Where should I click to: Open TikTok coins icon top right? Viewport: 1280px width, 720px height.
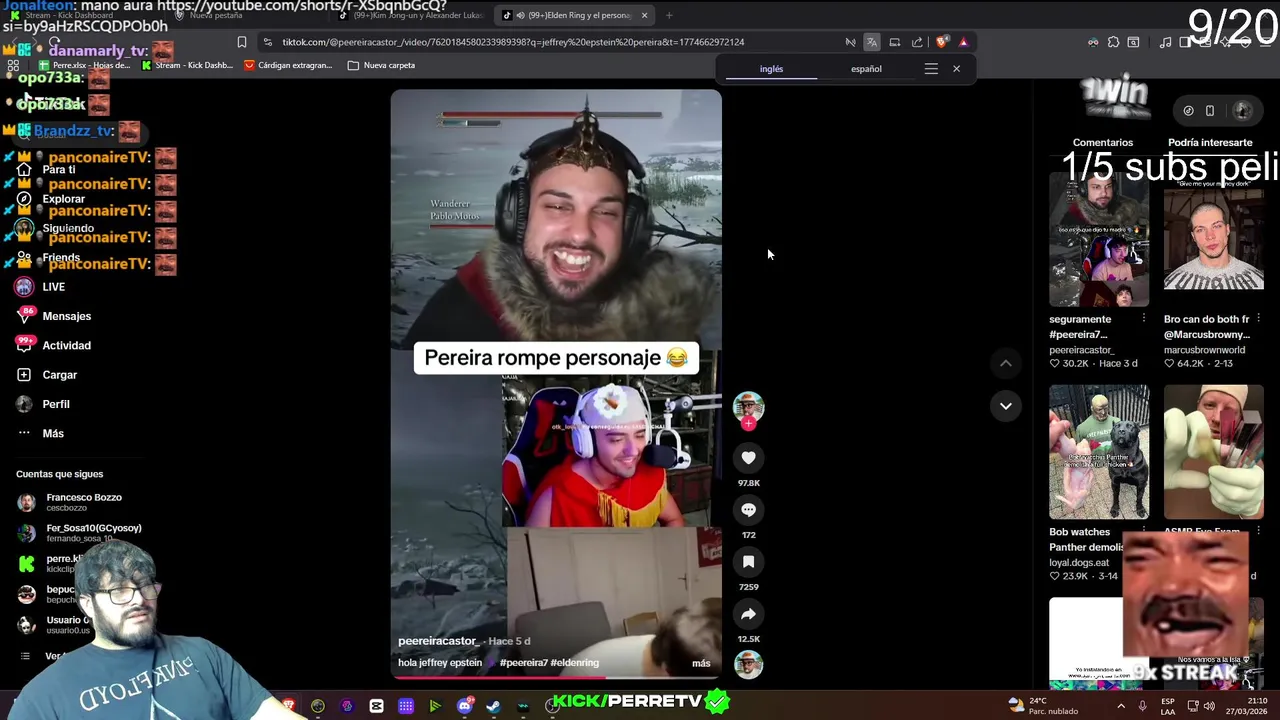point(1188,111)
